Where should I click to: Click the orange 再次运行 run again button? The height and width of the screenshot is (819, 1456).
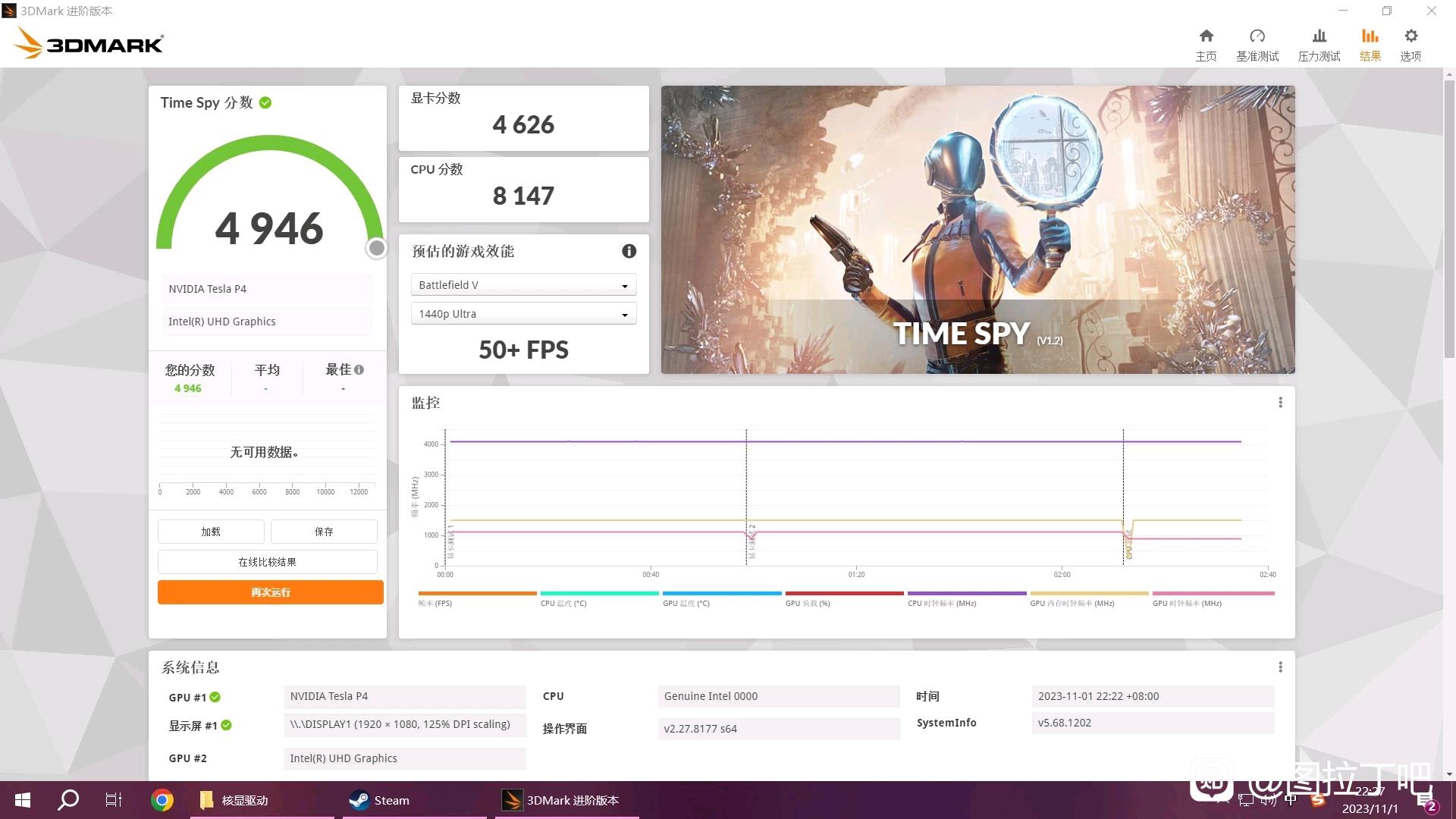[271, 592]
